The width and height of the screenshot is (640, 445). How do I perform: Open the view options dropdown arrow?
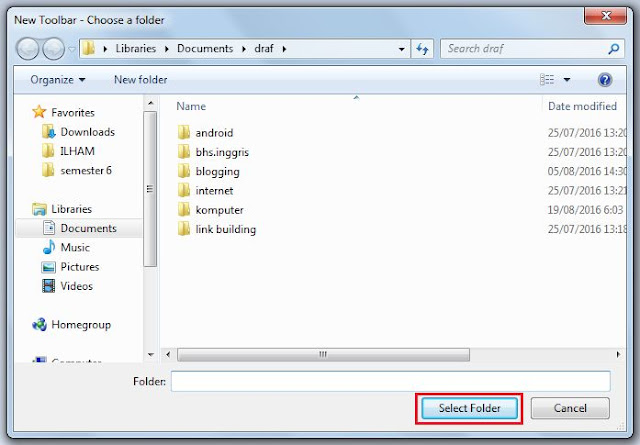pos(567,80)
